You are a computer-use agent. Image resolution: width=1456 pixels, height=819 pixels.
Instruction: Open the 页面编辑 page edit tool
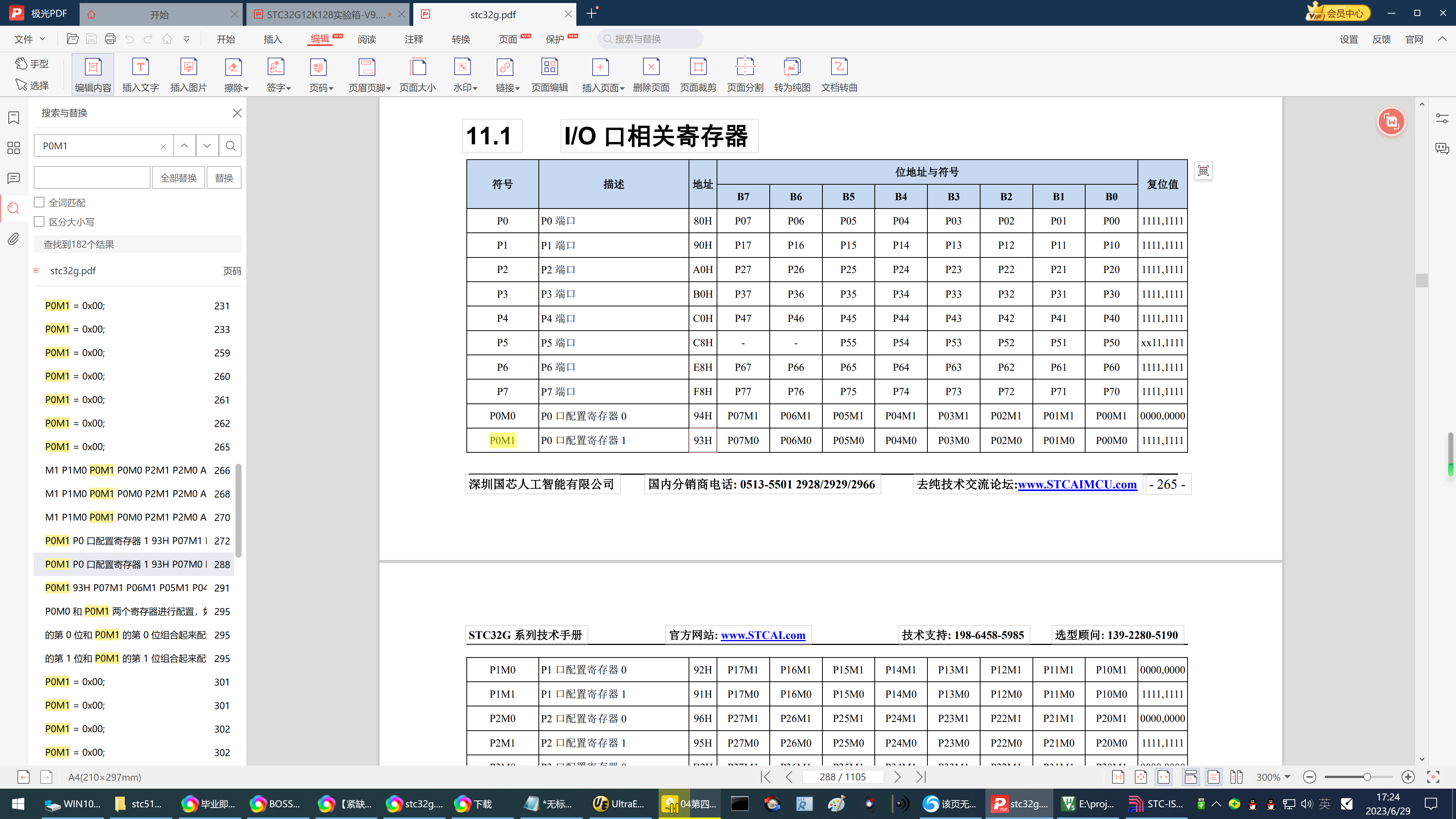tap(549, 75)
